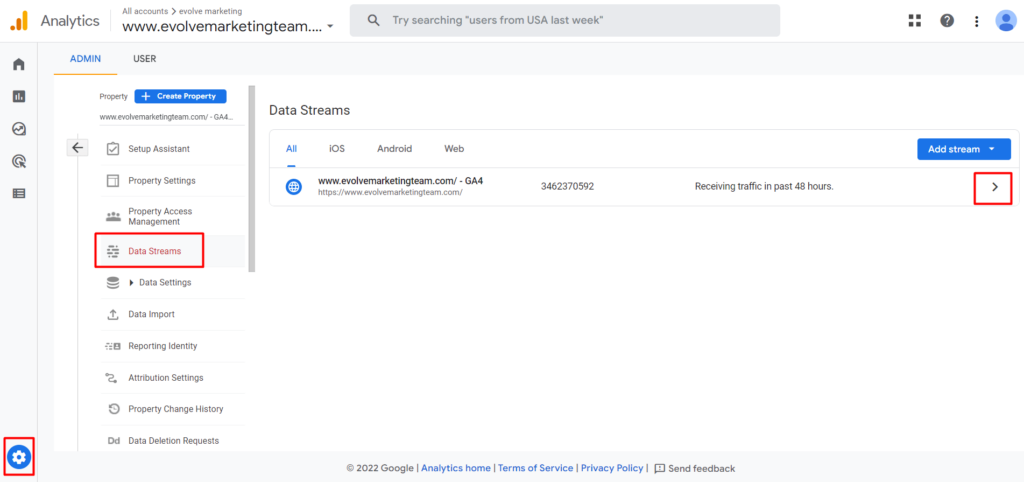
Task: Open the user account avatar
Action: click(1006, 21)
